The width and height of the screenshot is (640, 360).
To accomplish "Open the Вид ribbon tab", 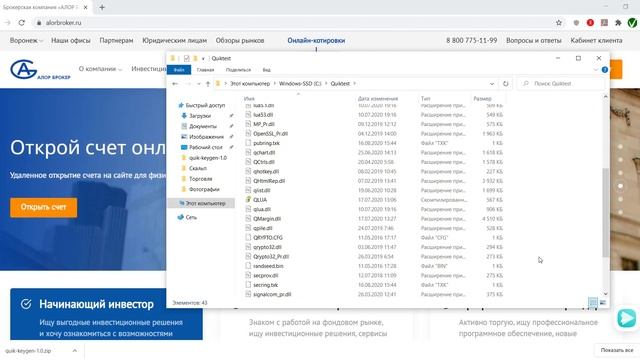I will 267,70.
